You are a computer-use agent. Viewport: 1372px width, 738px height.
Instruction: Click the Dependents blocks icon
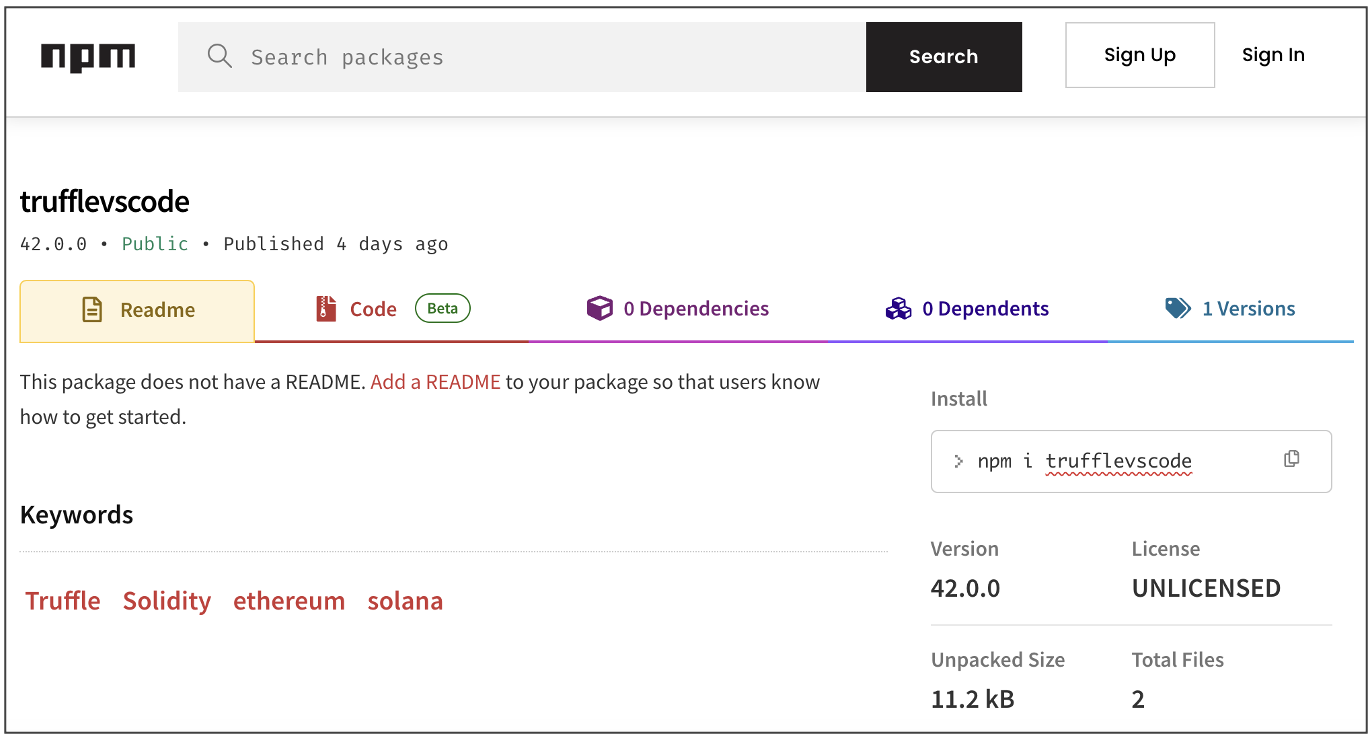[x=899, y=308]
